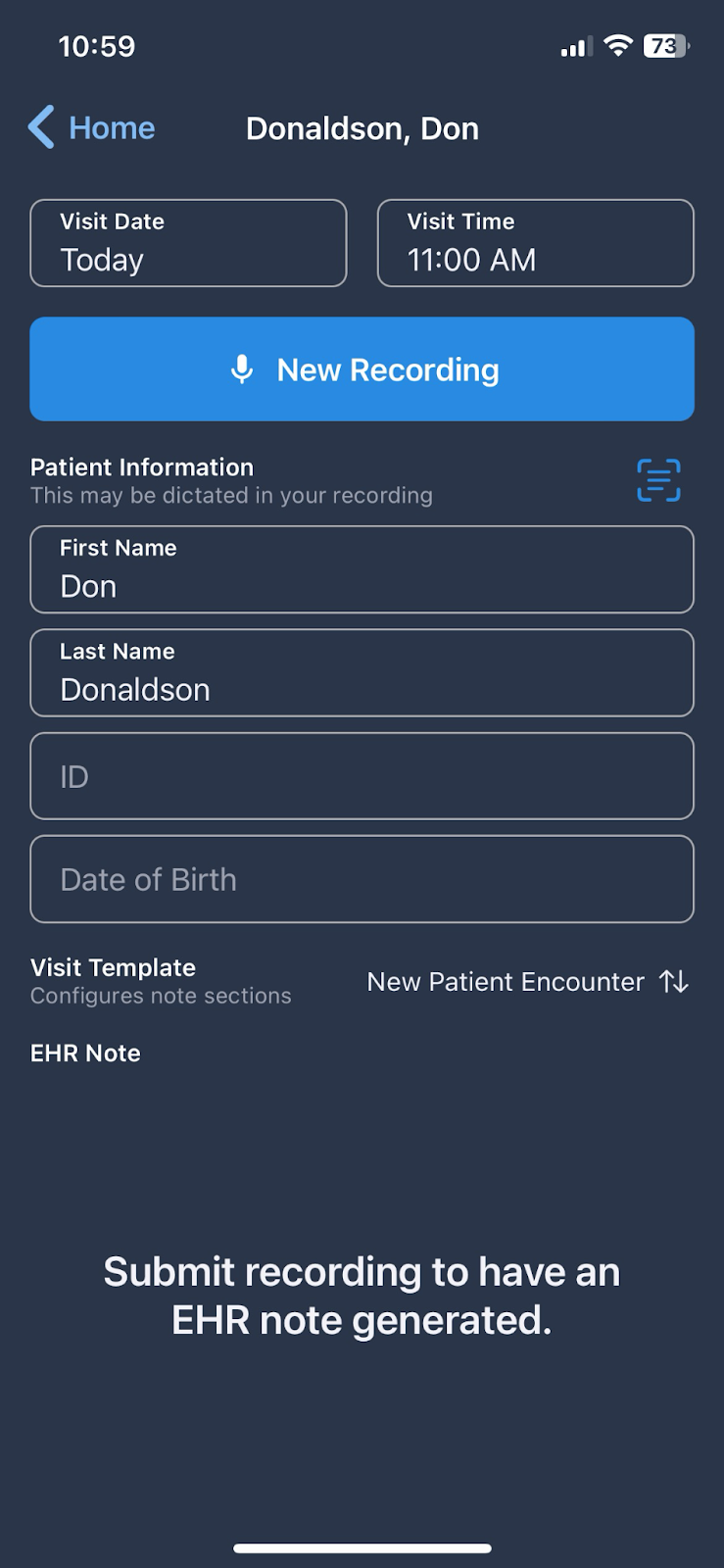This screenshot has height=1568, width=724.
Task: Tap the microphone icon in New Recording
Action: coord(242,369)
